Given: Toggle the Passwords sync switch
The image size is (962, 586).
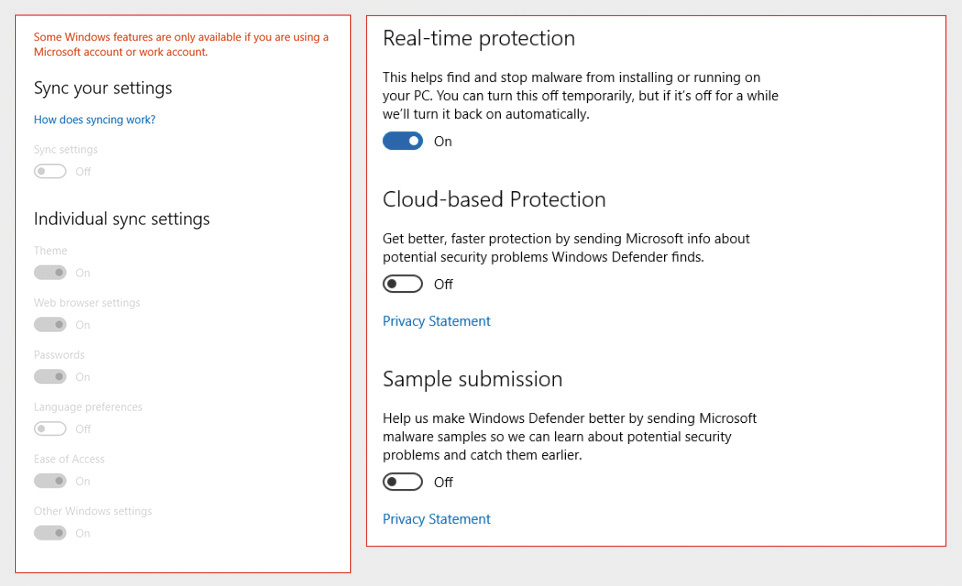Looking at the screenshot, I should (50, 377).
